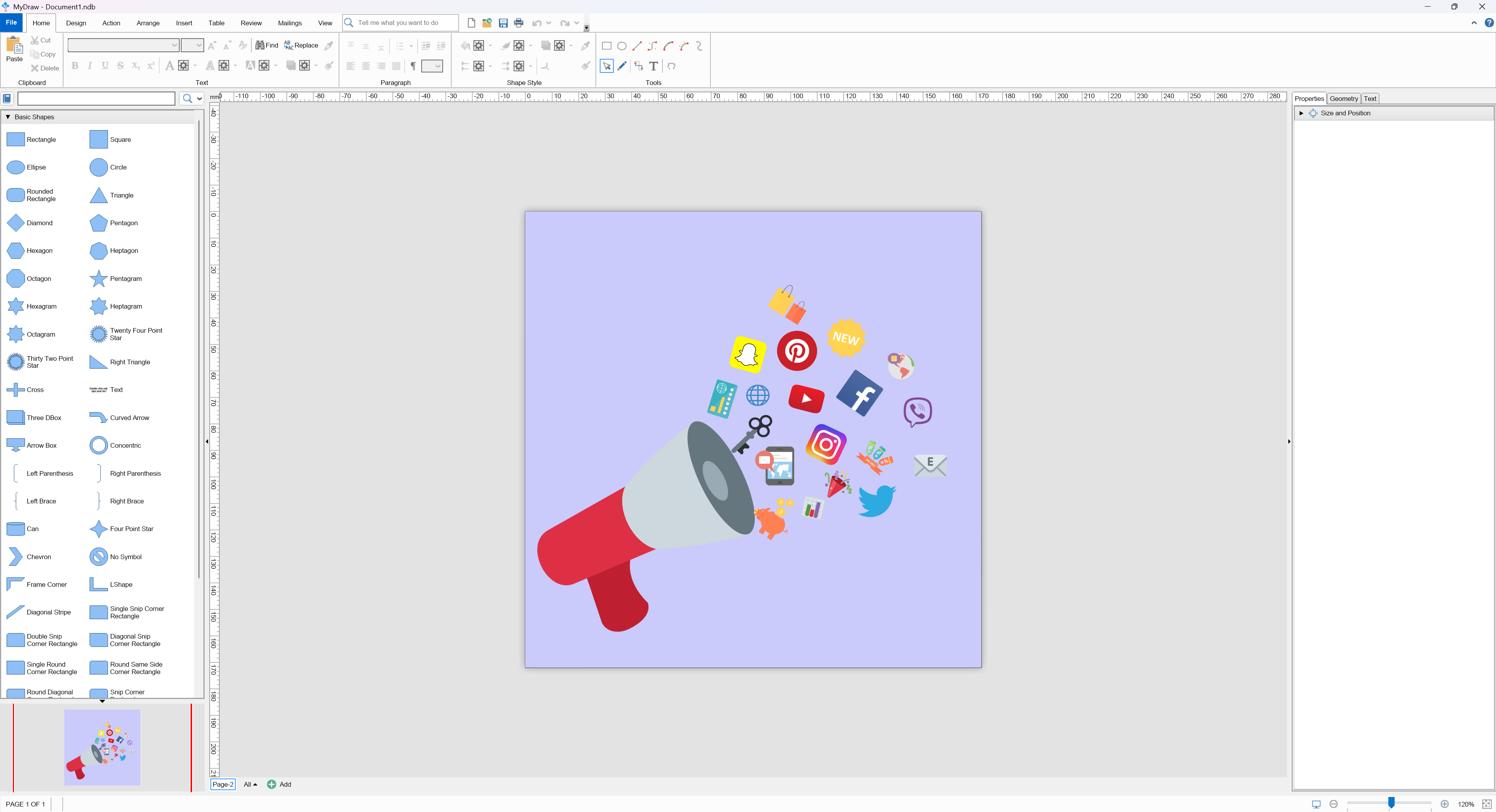Activate the Line drawing tool
The width and height of the screenshot is (1496, 812).
[x=637, y=46]
